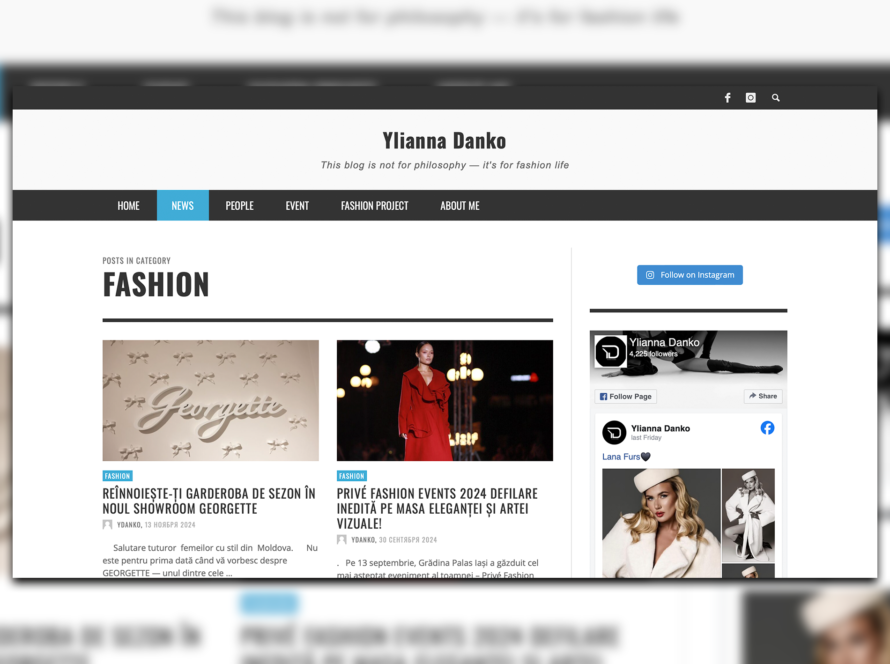Open the About Me page
Viewport: 890px width, 664px height.
(459, 206)
